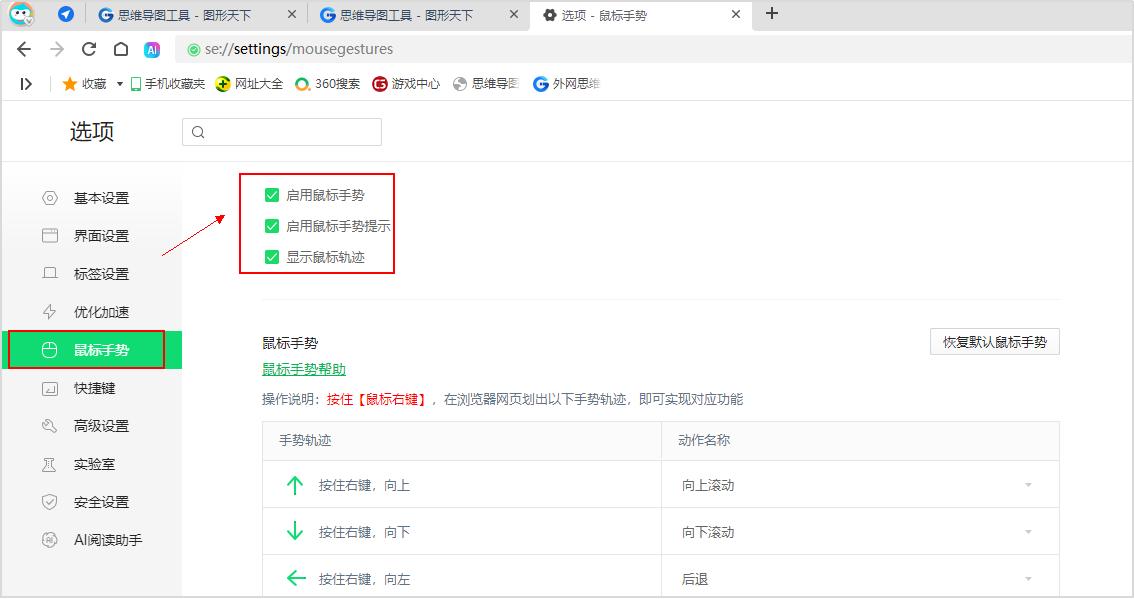Click the browser back arrow icon
Viewport: 1134px width, 599px height.
pyautogui.click(x=24, y=49)
